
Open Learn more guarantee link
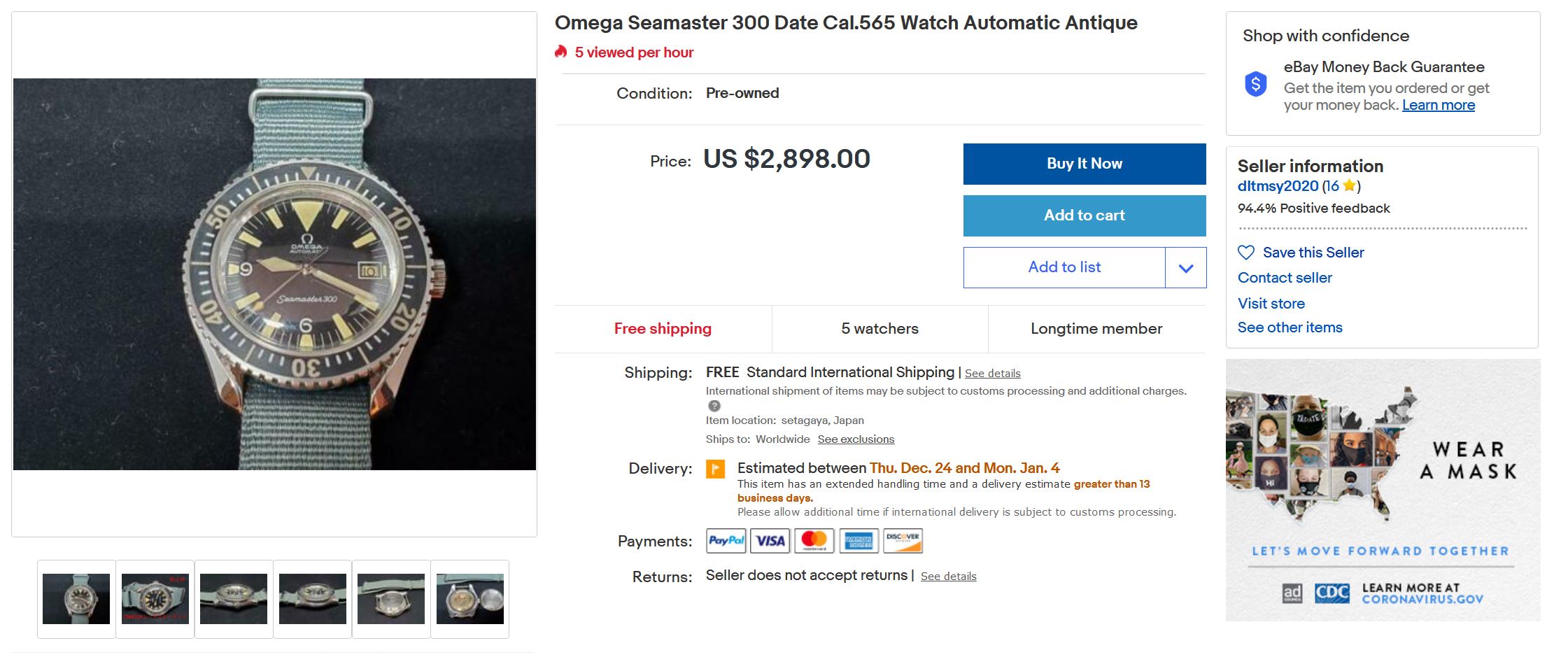pos(1438,106)
